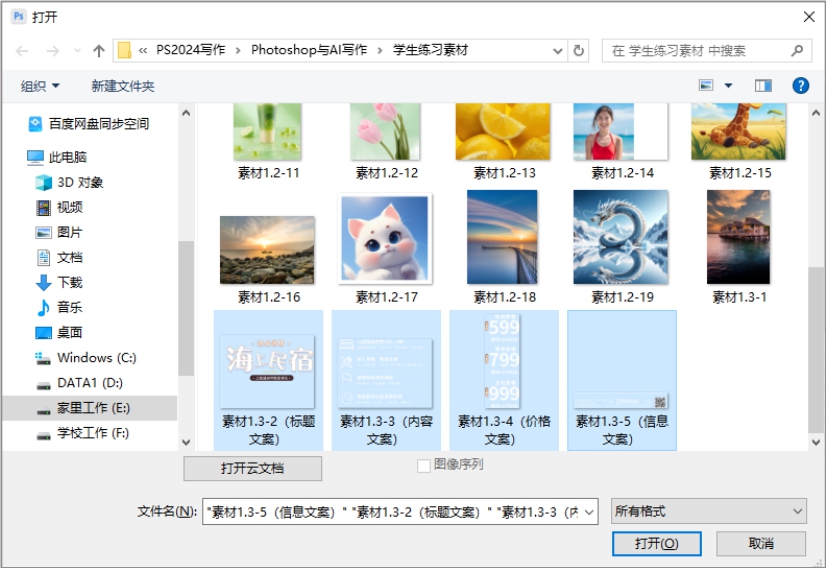The height and width of the screenshot is (568, 826).
Task: Select the 学校工作 (F:) drive
Action: pos(83,433)
